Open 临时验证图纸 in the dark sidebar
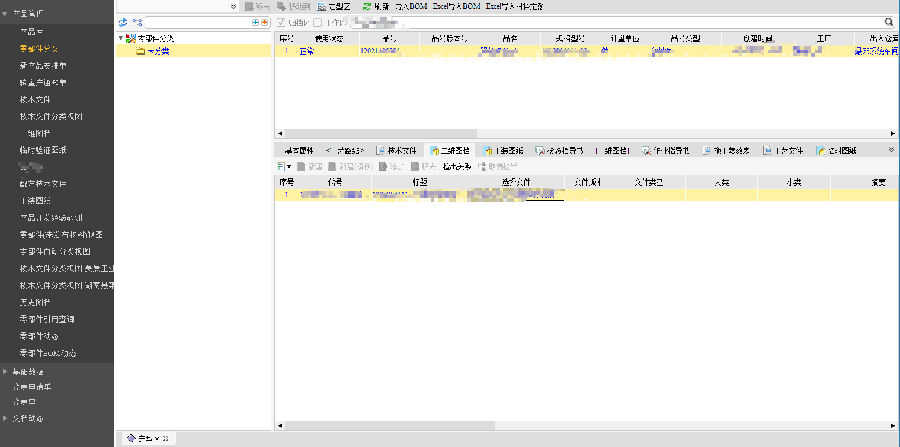Image resolution: width=900 pixels, height=447 pixels. click(x=44, y=150)
